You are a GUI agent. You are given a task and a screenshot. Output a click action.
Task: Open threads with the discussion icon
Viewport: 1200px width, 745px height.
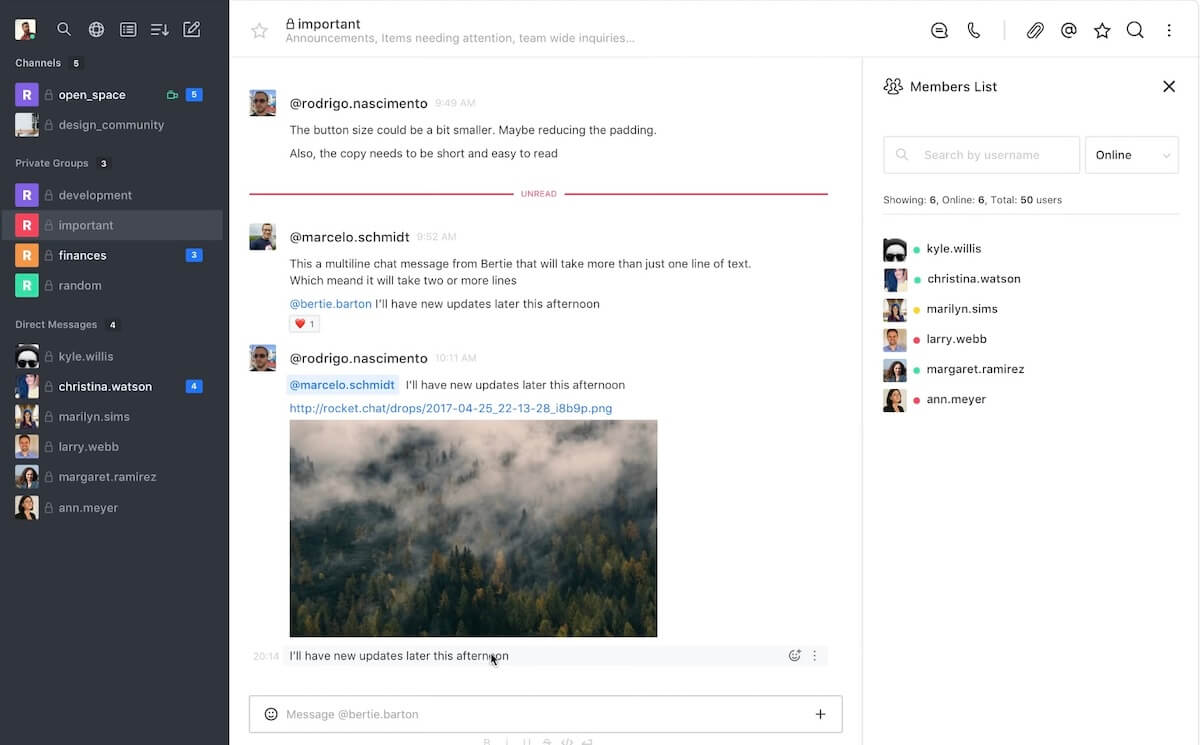point(939,30)
